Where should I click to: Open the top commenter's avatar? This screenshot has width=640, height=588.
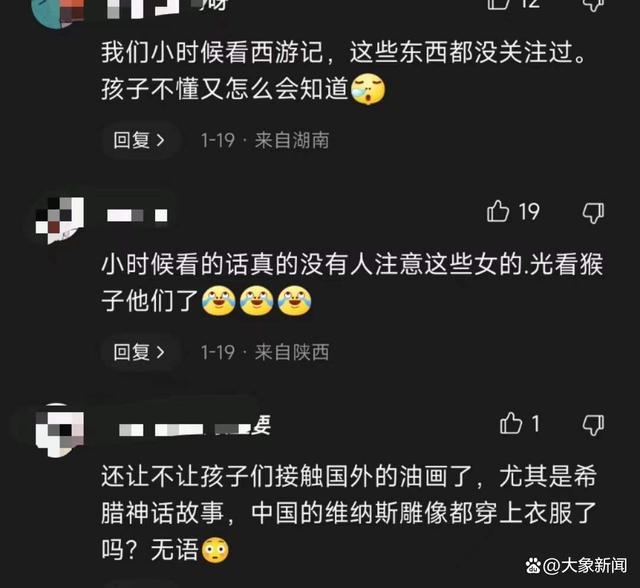(58, 11)
